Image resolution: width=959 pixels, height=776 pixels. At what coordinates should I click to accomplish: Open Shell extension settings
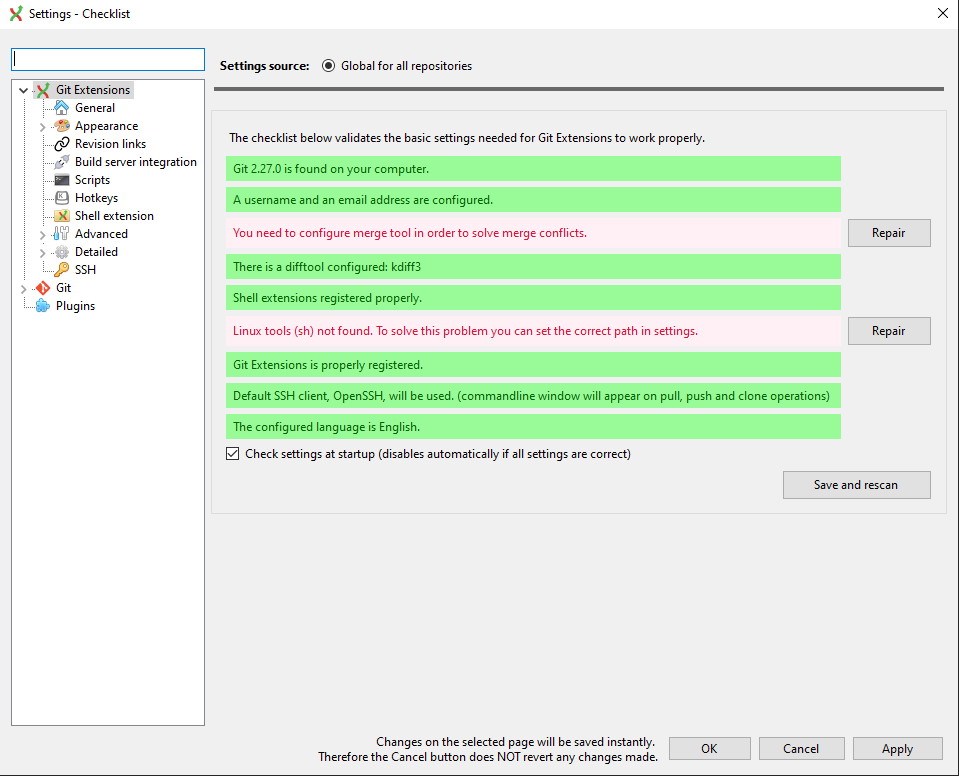pos(62,215)
